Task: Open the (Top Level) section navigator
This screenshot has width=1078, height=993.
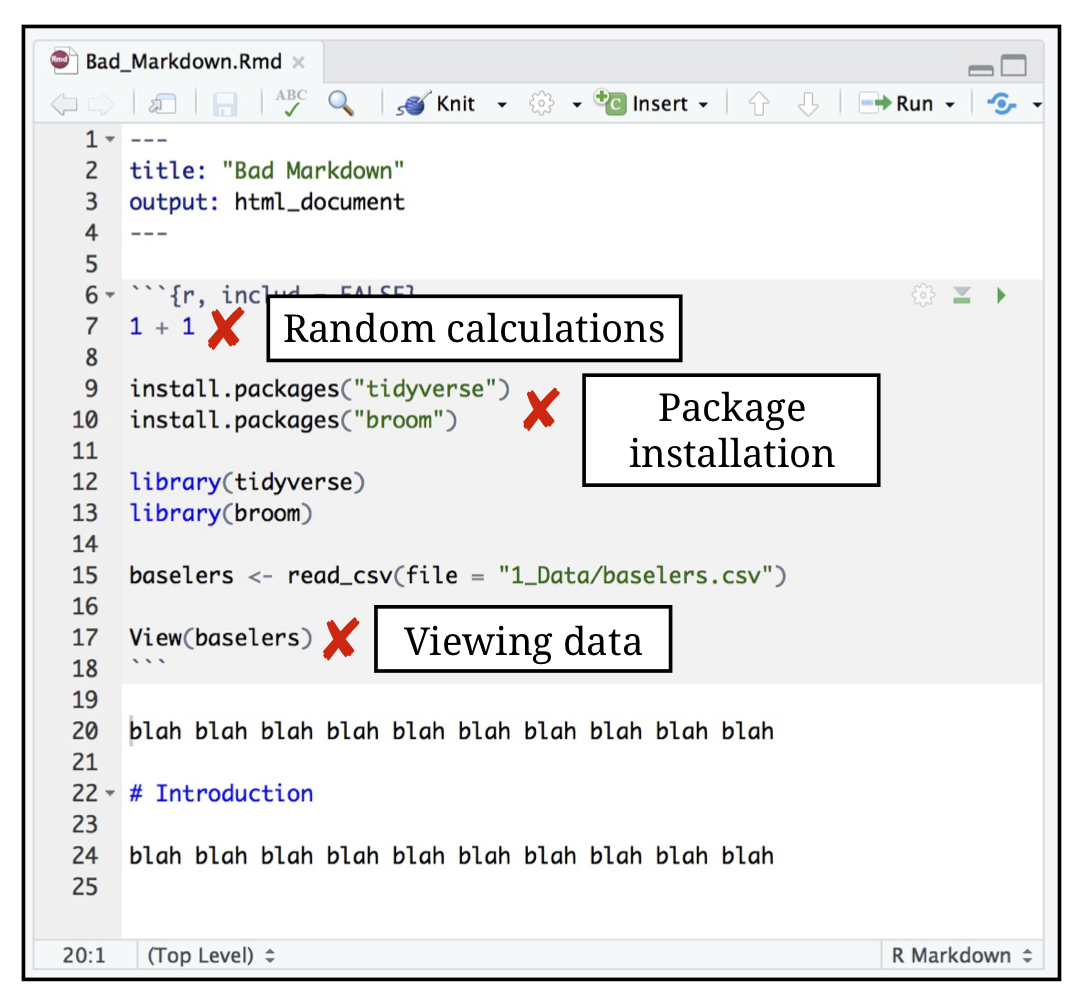Action: (211, 956)
